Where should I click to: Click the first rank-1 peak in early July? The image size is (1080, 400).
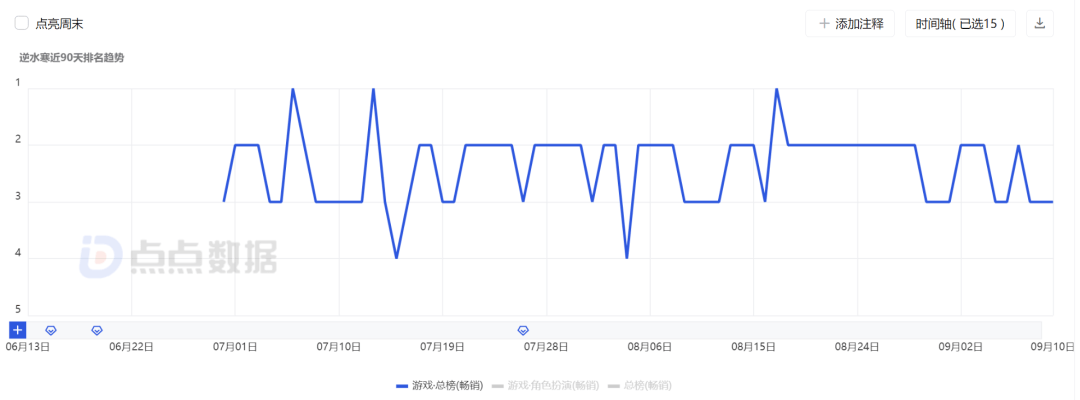click(x=293, y=89)
